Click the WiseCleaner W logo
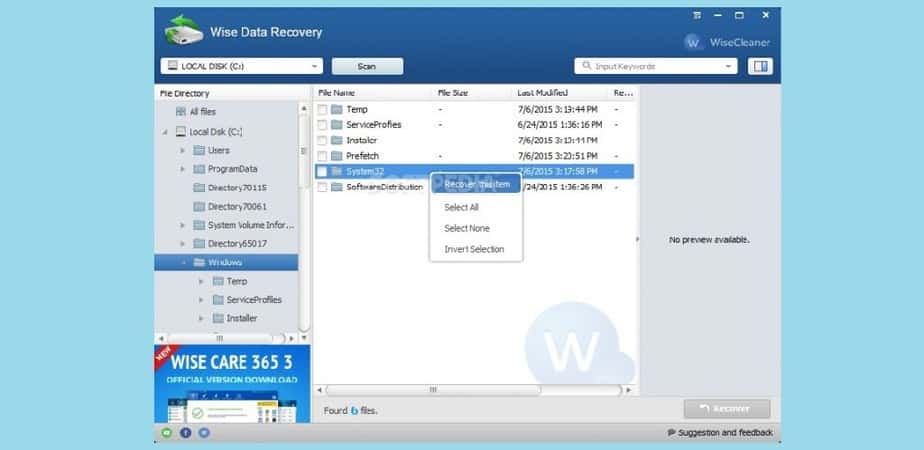This screenshot has height=450, width=924. pyautogui.click(x=694, y=42)
